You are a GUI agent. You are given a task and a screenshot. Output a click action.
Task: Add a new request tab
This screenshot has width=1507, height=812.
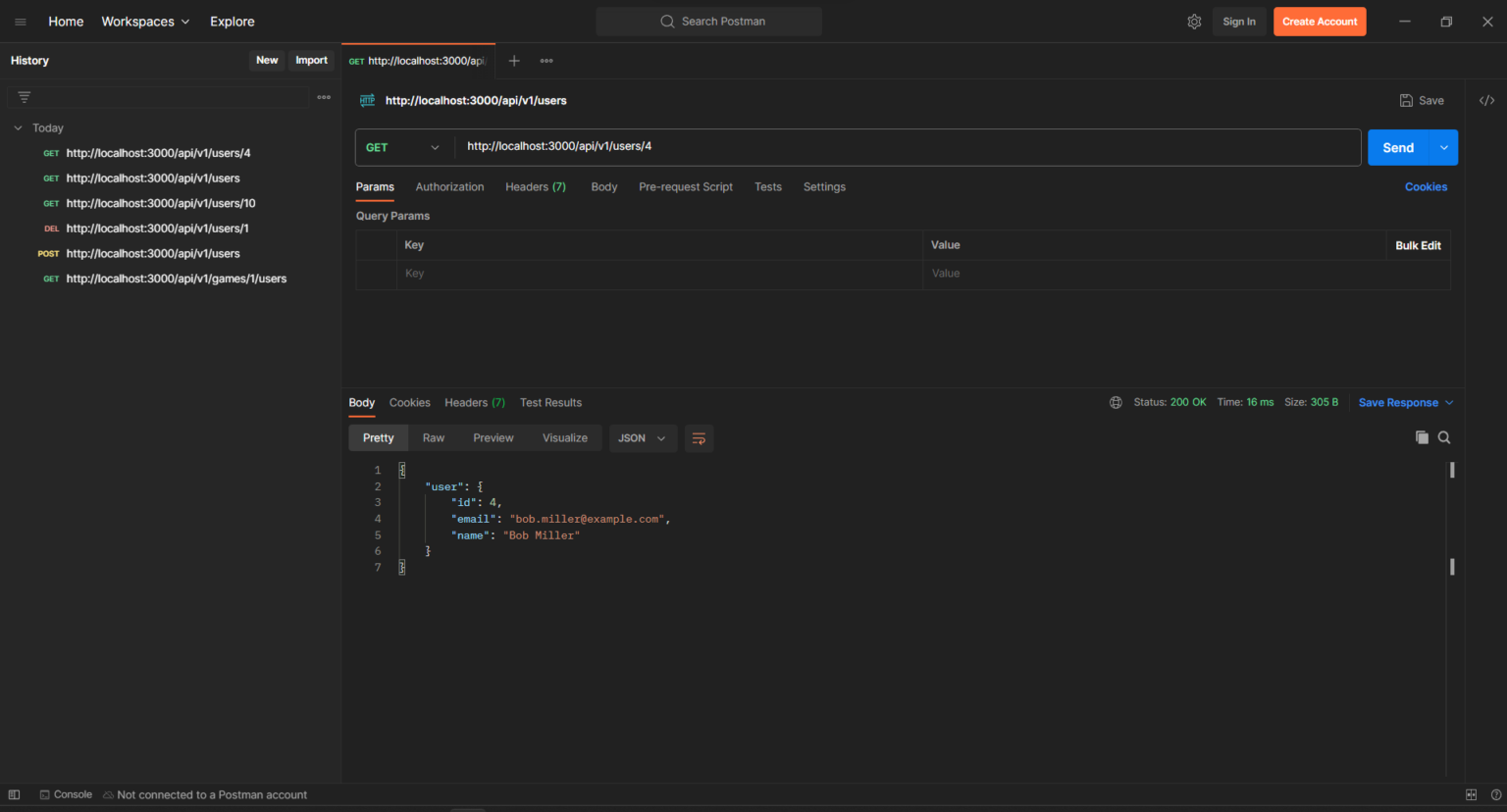(x=514, y=61)
